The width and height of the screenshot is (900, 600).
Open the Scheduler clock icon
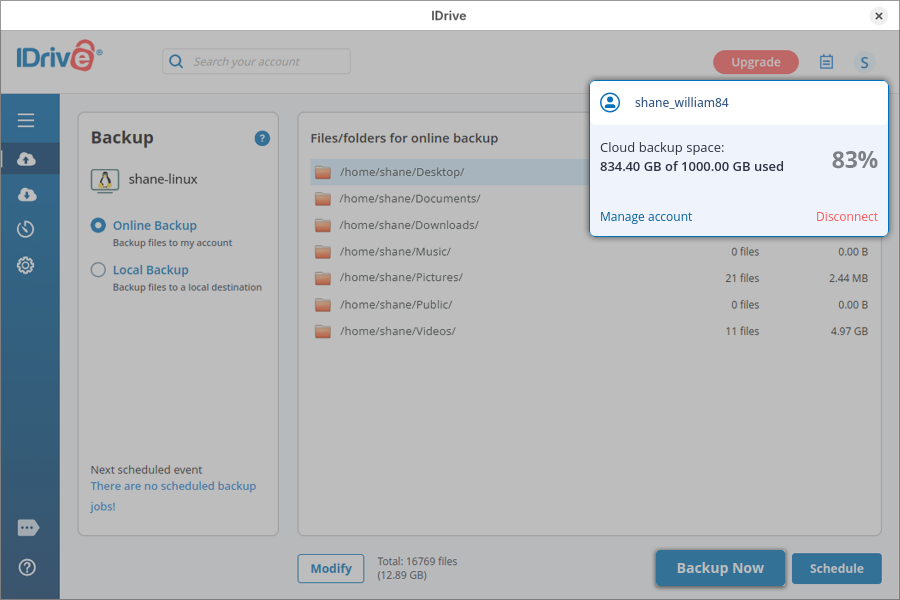click(x=26, y=229)
